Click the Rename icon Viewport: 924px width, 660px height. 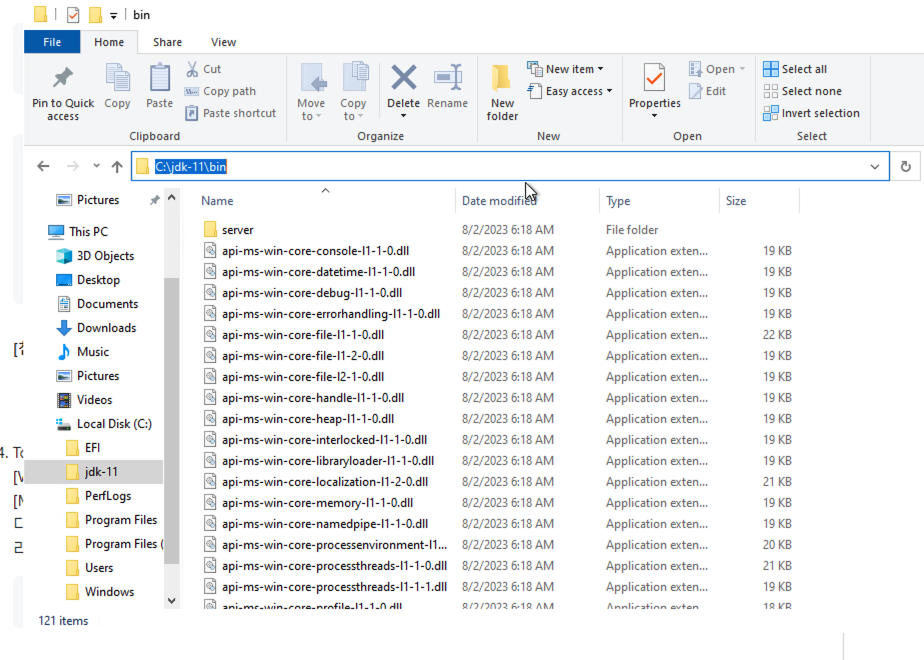click(448, 78)
